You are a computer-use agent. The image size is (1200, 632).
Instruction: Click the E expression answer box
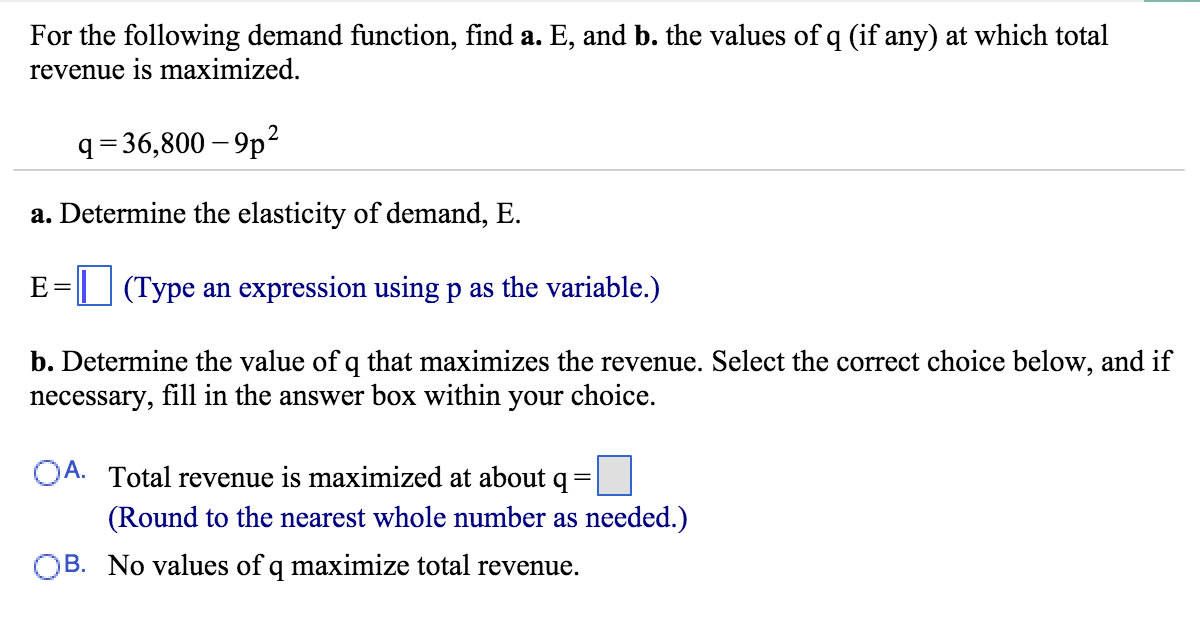[93, 288]
